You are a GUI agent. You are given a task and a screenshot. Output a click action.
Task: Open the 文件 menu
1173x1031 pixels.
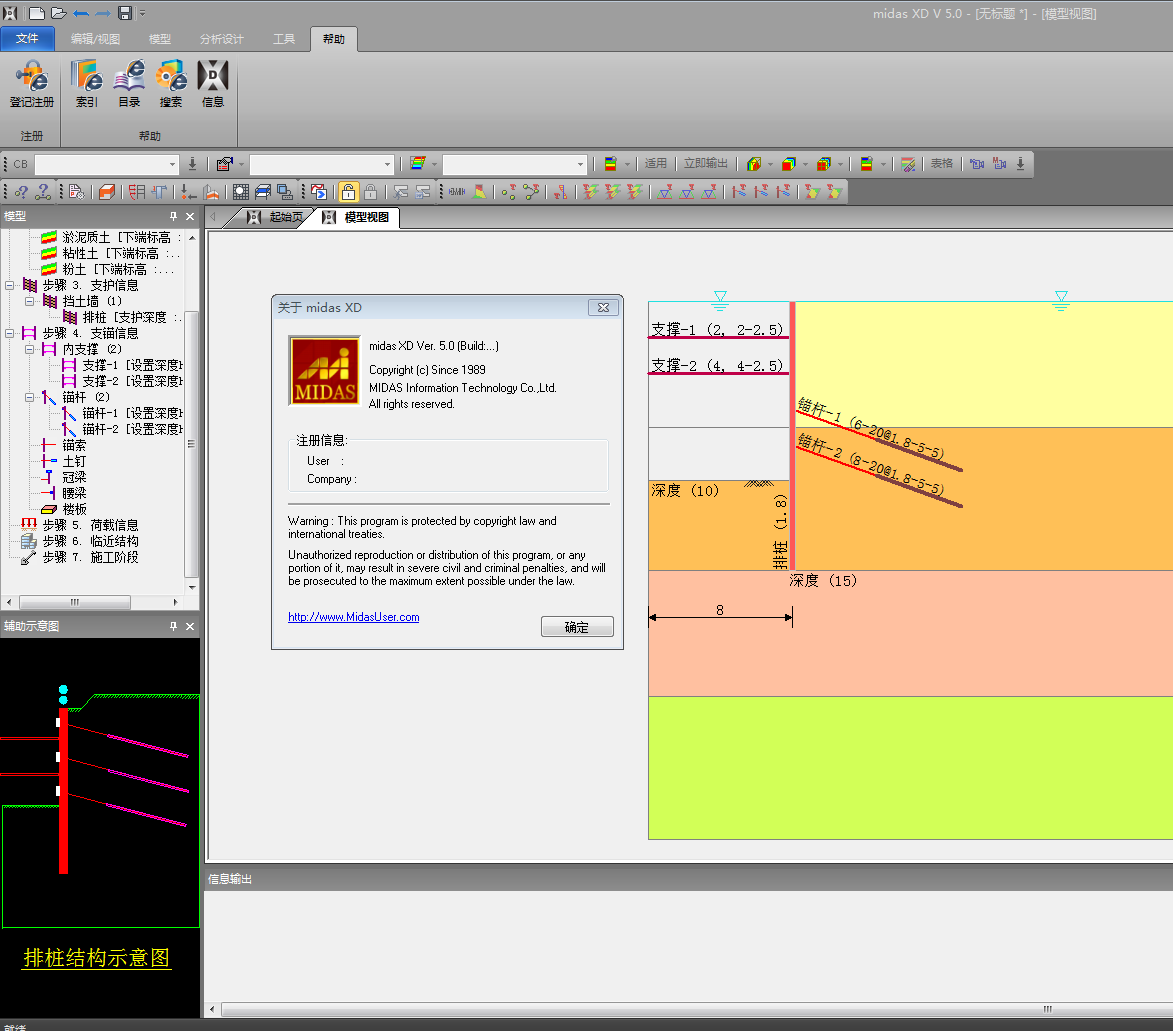[27, 38]
